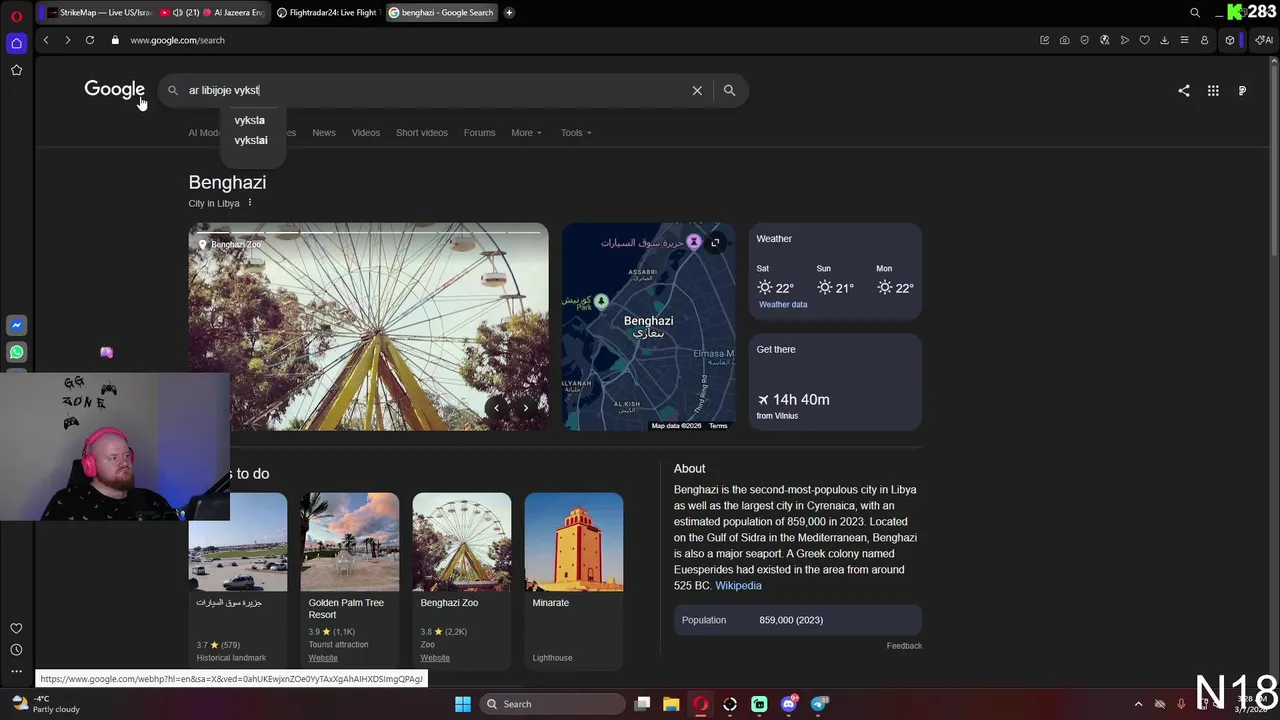Click the Google search input field
Screen dimensions: 1280x720
[434, 90]
